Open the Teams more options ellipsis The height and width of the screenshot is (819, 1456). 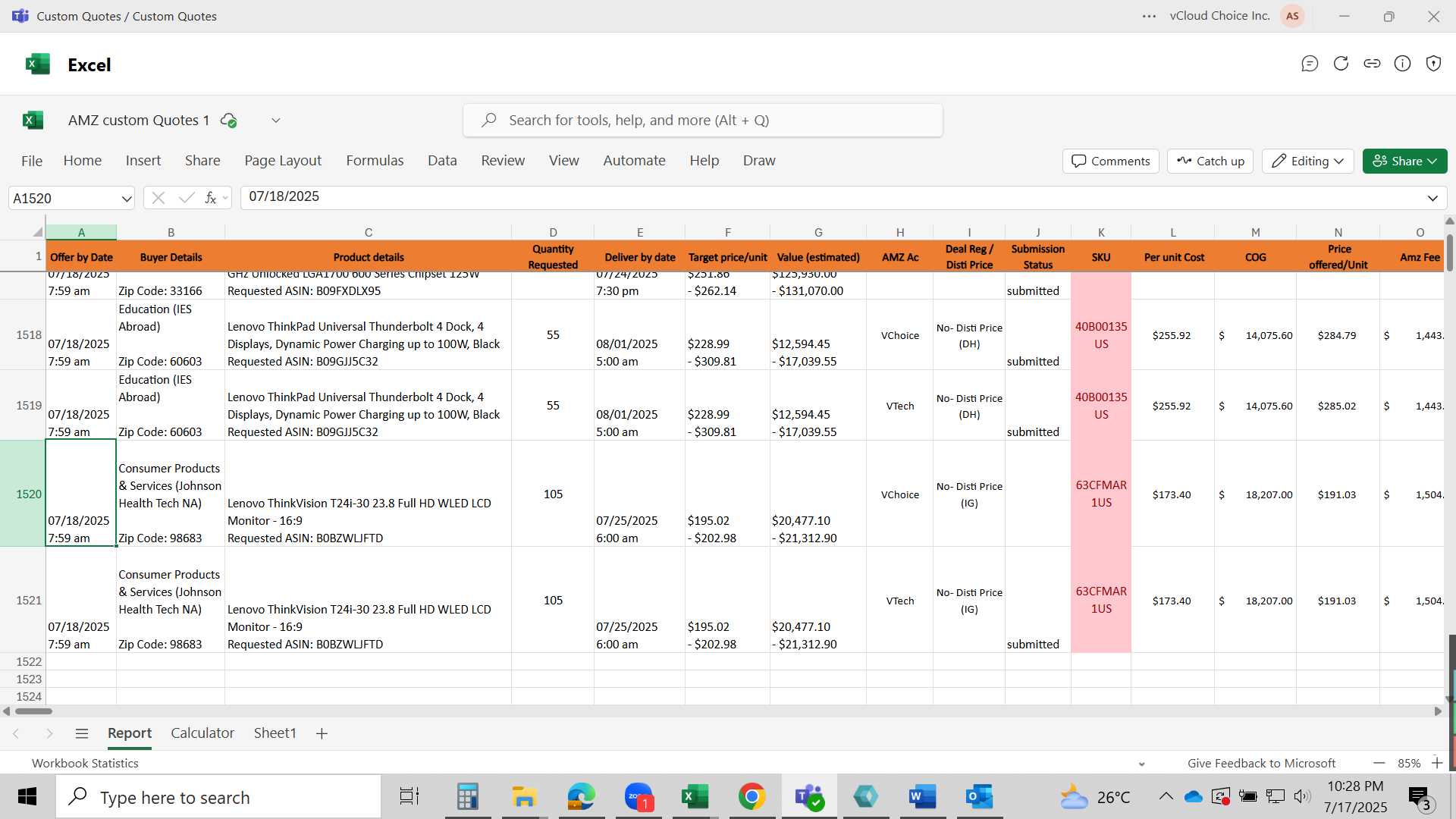tap(1149, 16)
